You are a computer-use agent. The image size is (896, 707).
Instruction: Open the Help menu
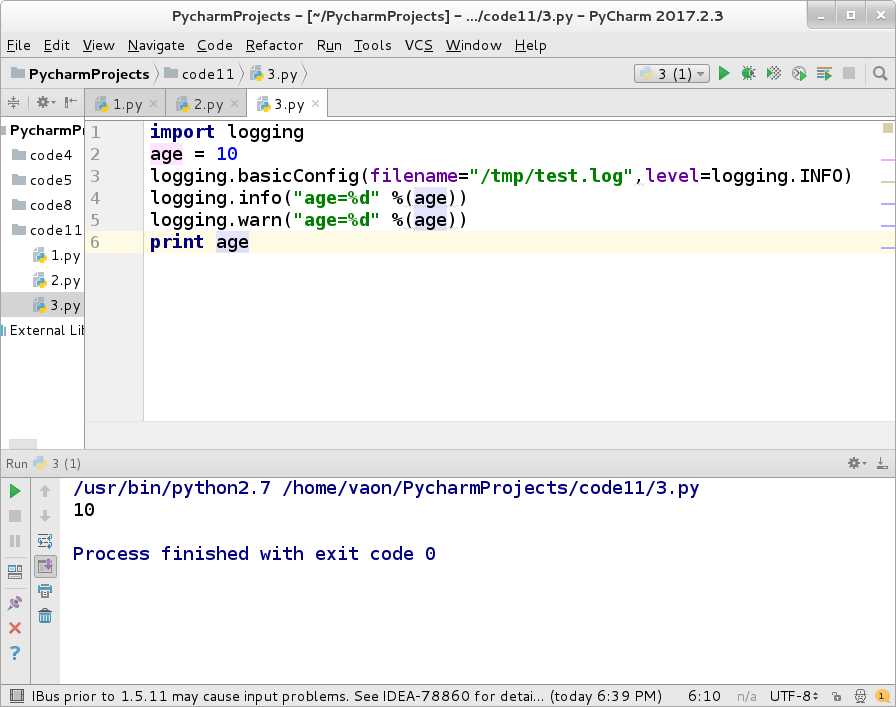530,45
